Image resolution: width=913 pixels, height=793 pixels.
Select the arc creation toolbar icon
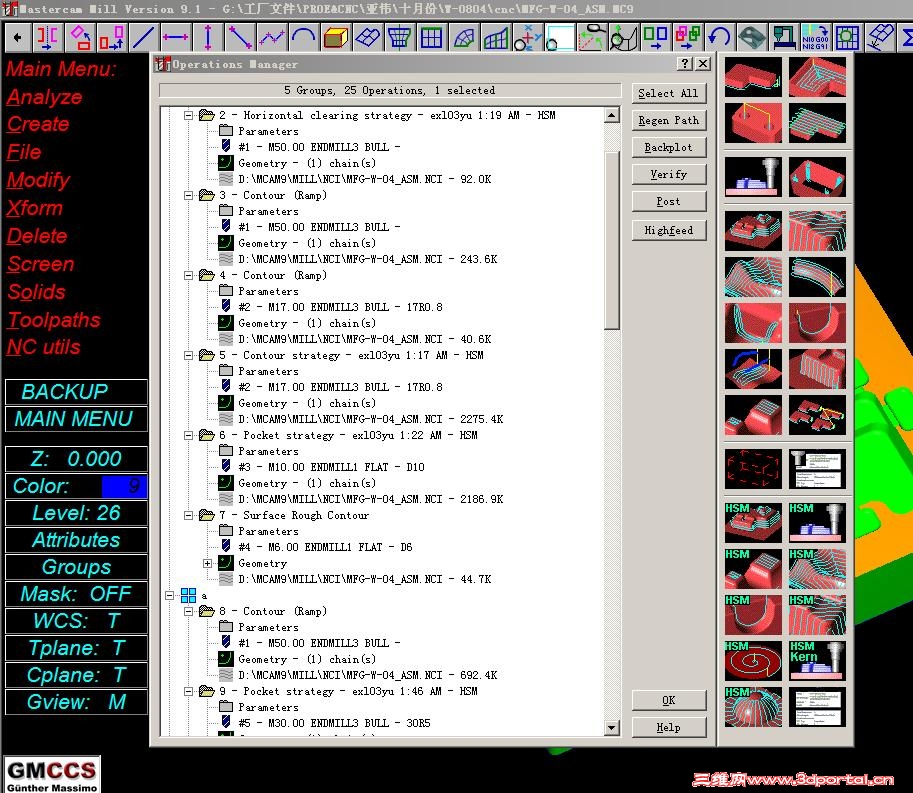point(303,38)
